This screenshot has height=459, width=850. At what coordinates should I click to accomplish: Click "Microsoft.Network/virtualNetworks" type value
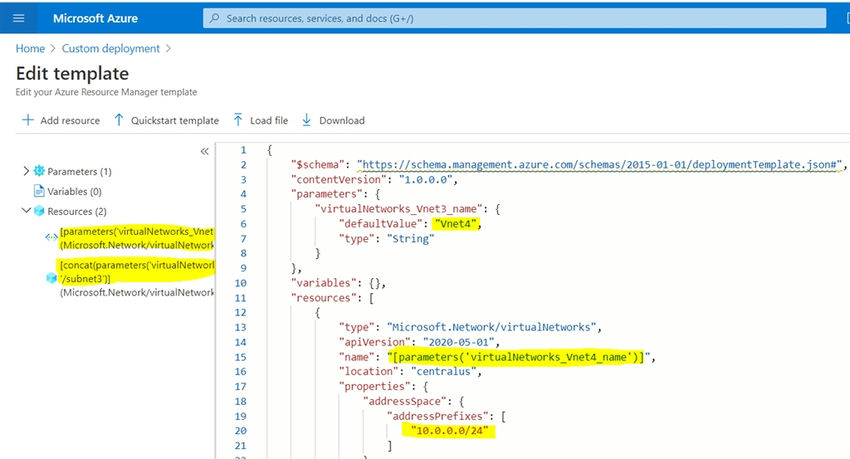[492, 327]
